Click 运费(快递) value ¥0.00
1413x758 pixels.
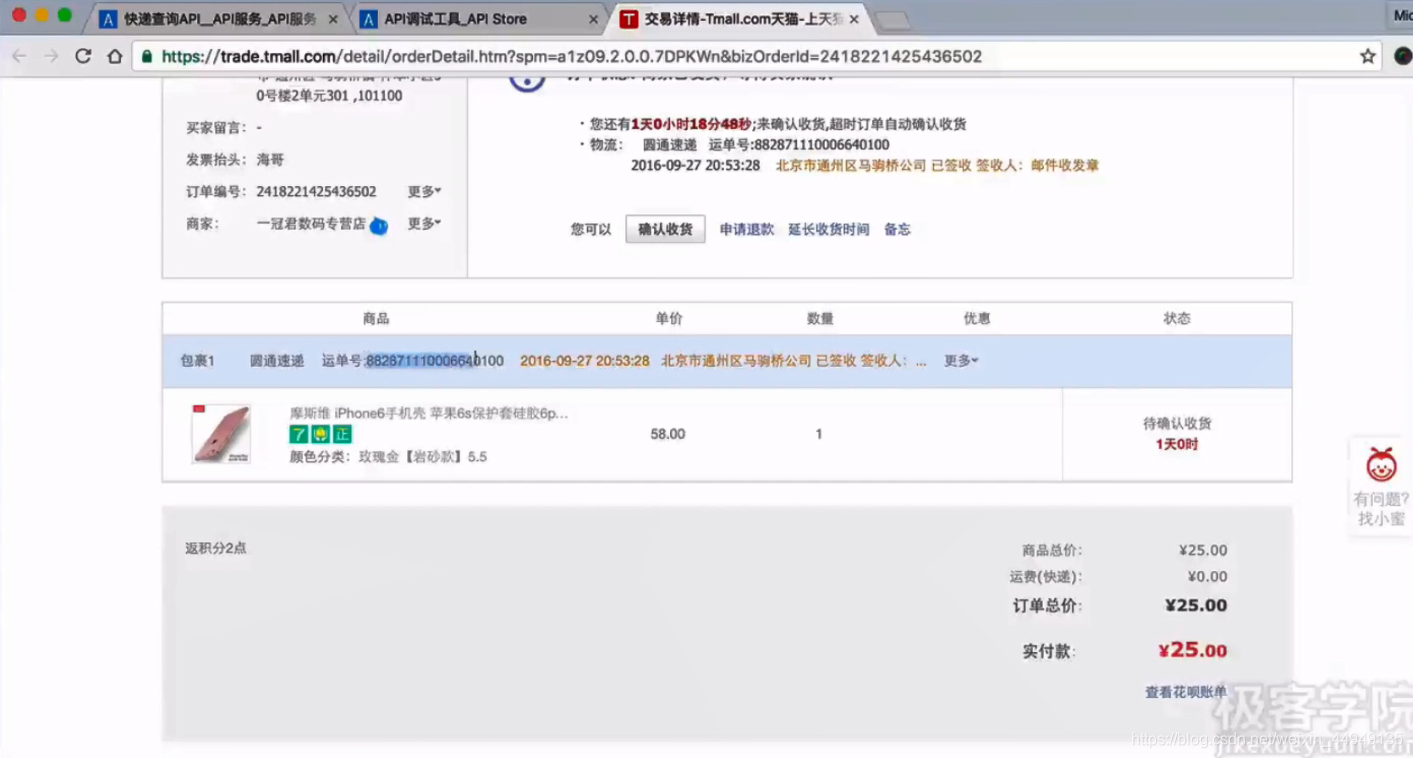(x=1207, y=577)
